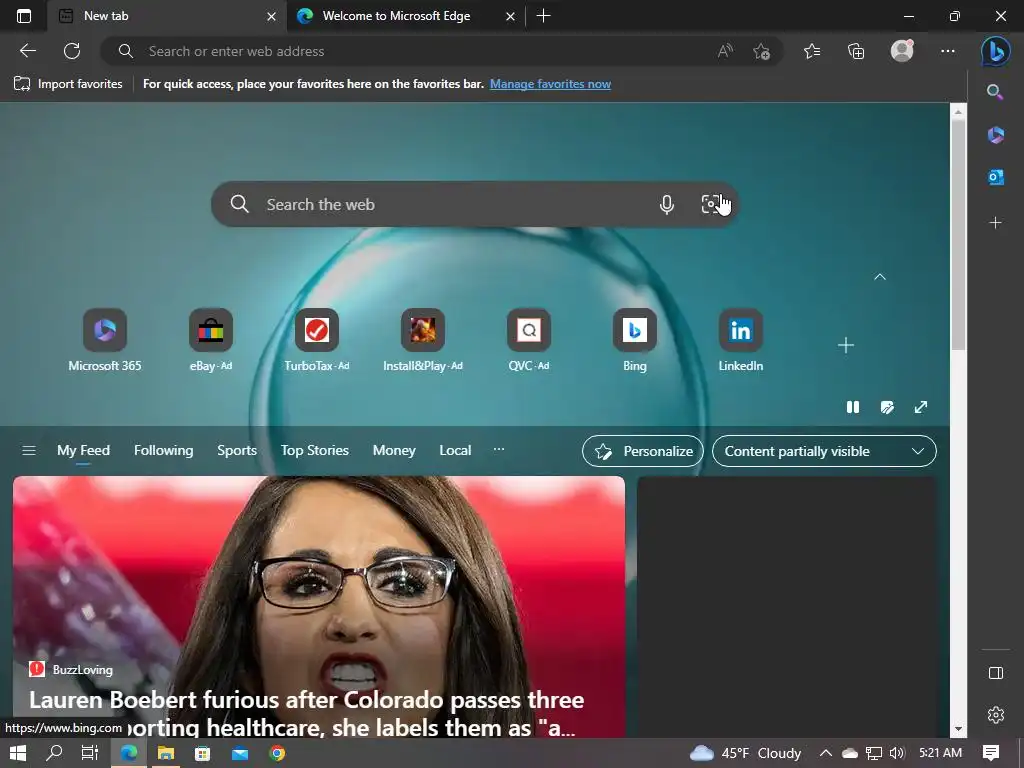The width and height of the screenshot is (1024, 768).
Task: Open sidebar settings gear
Action: pos(995,714)
